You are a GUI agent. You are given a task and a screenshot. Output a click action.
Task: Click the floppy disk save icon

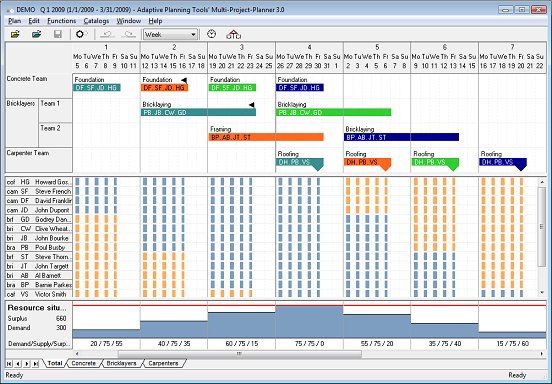58,34
